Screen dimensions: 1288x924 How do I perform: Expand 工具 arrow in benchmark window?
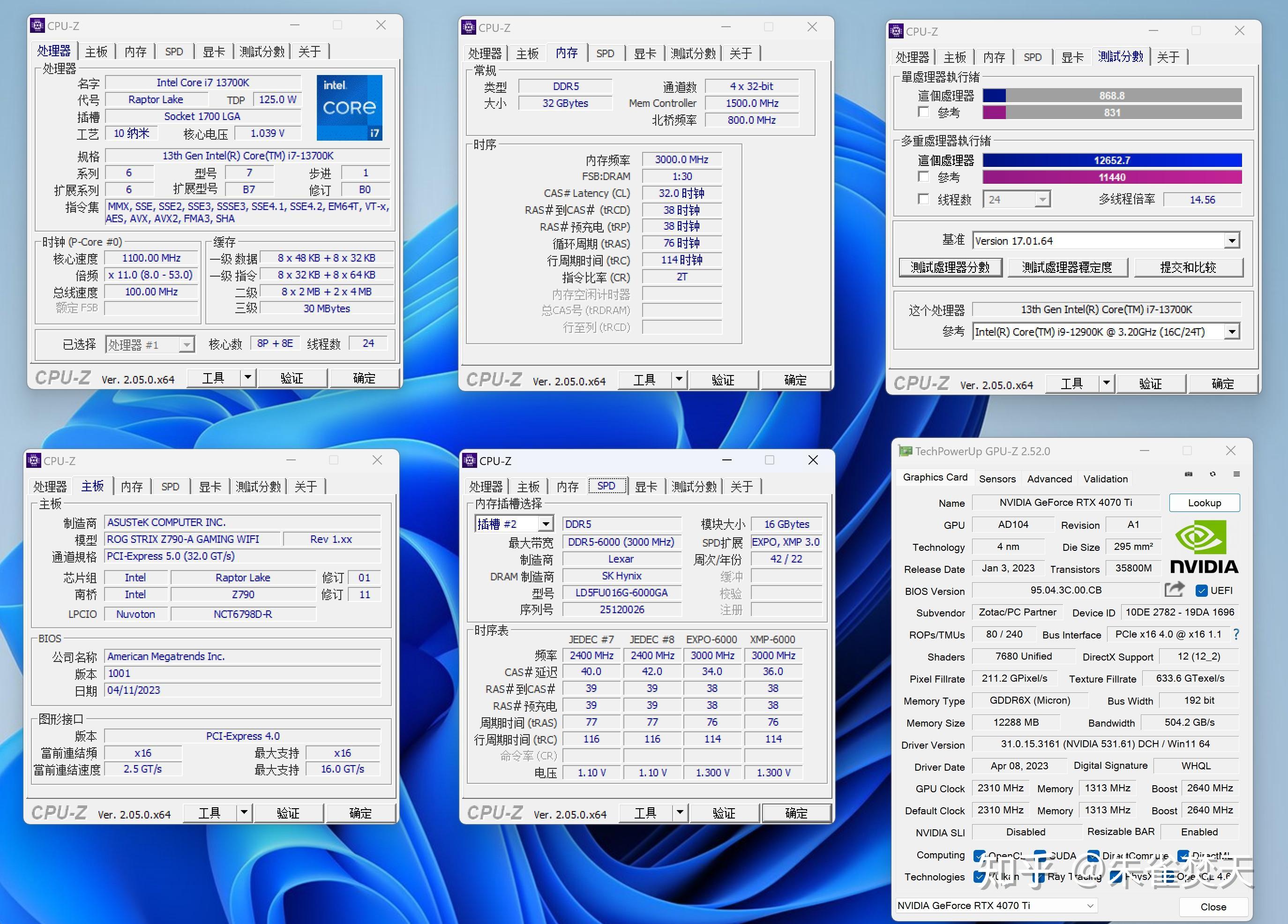click(x=1106, y=383)
